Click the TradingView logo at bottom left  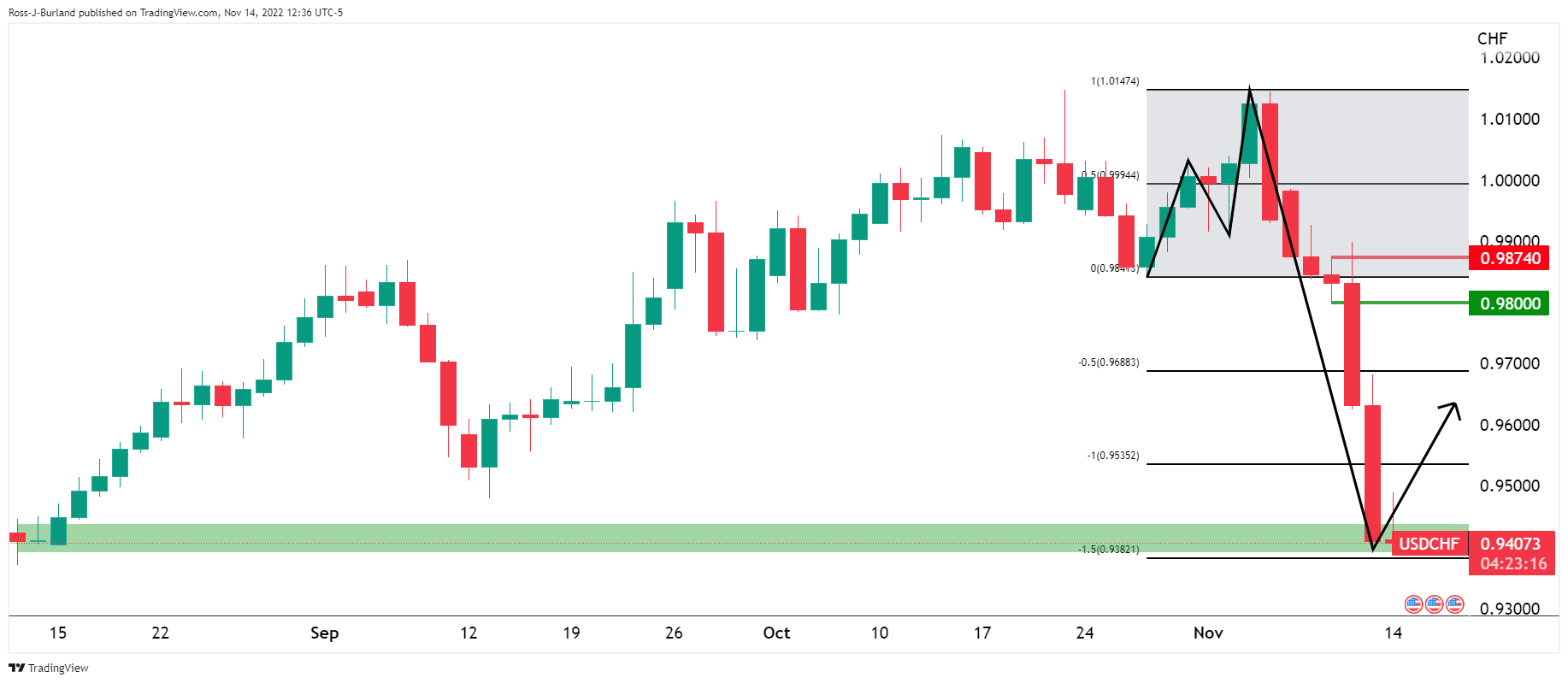click(49, 668)
